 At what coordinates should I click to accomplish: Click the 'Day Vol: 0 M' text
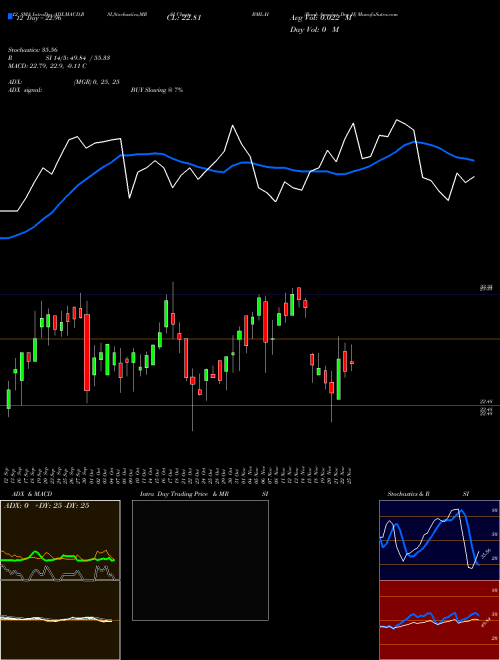[x=314, y=30]
